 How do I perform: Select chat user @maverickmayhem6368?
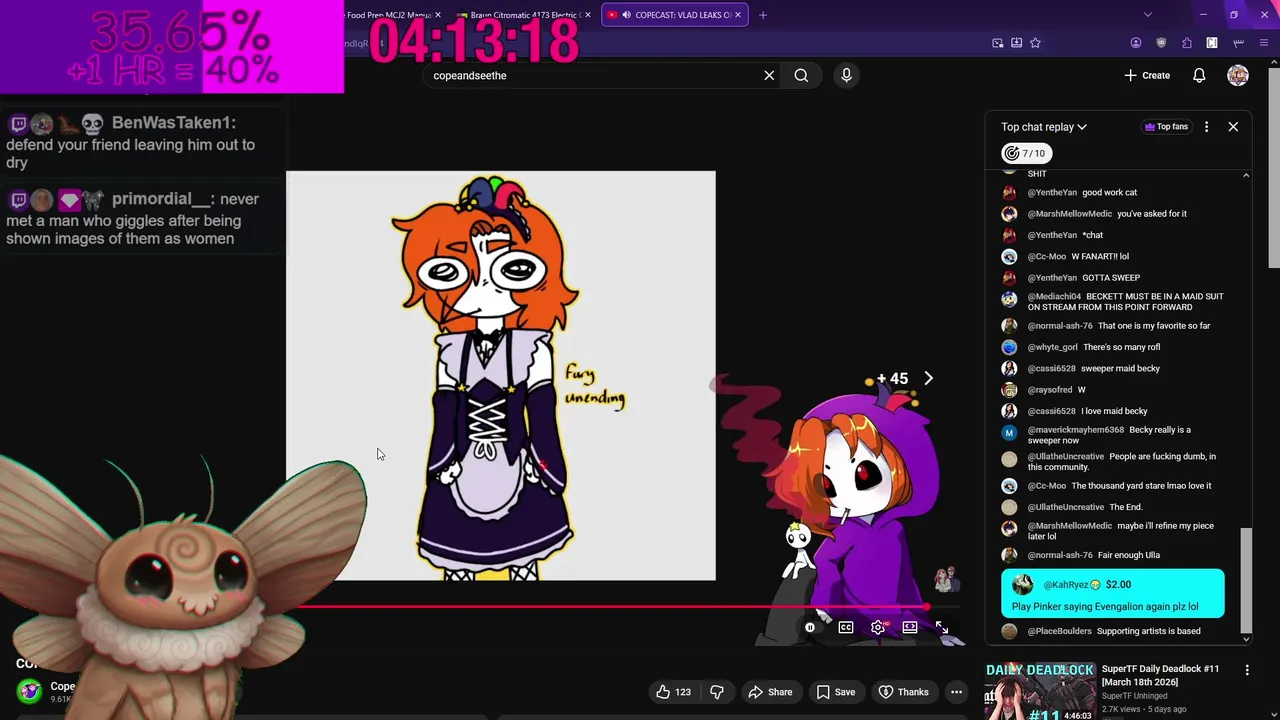1075,430
